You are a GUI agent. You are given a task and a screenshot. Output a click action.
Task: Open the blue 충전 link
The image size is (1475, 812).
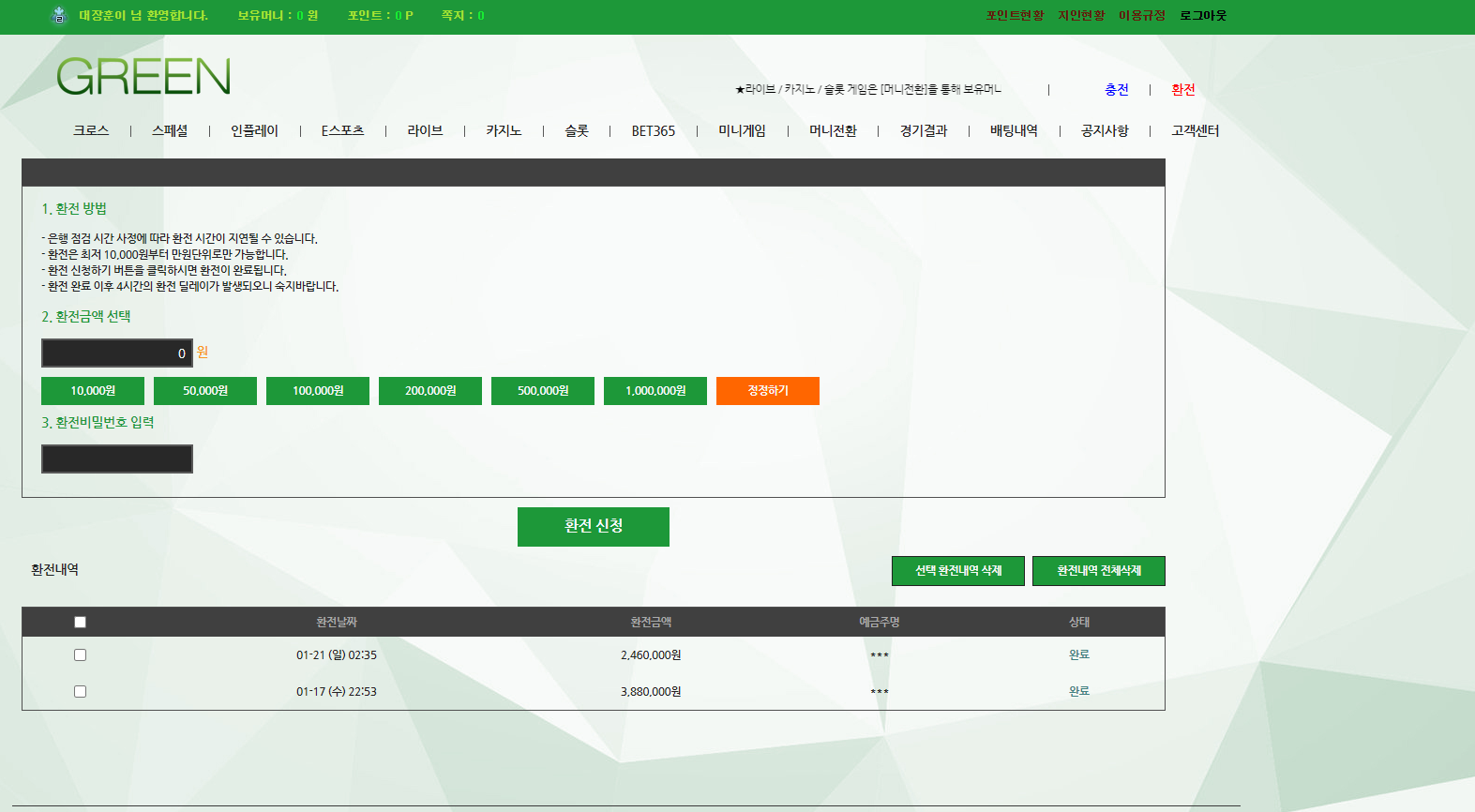[1116, 90]
